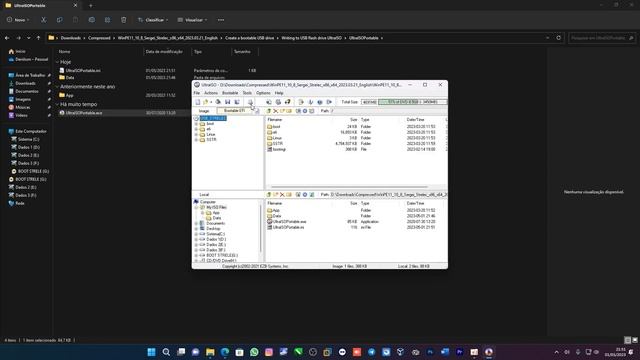This screenshot has width=640, height=360.
Task: Click the exit icon at UltraISO toolbar end
Action: (329, 102)
